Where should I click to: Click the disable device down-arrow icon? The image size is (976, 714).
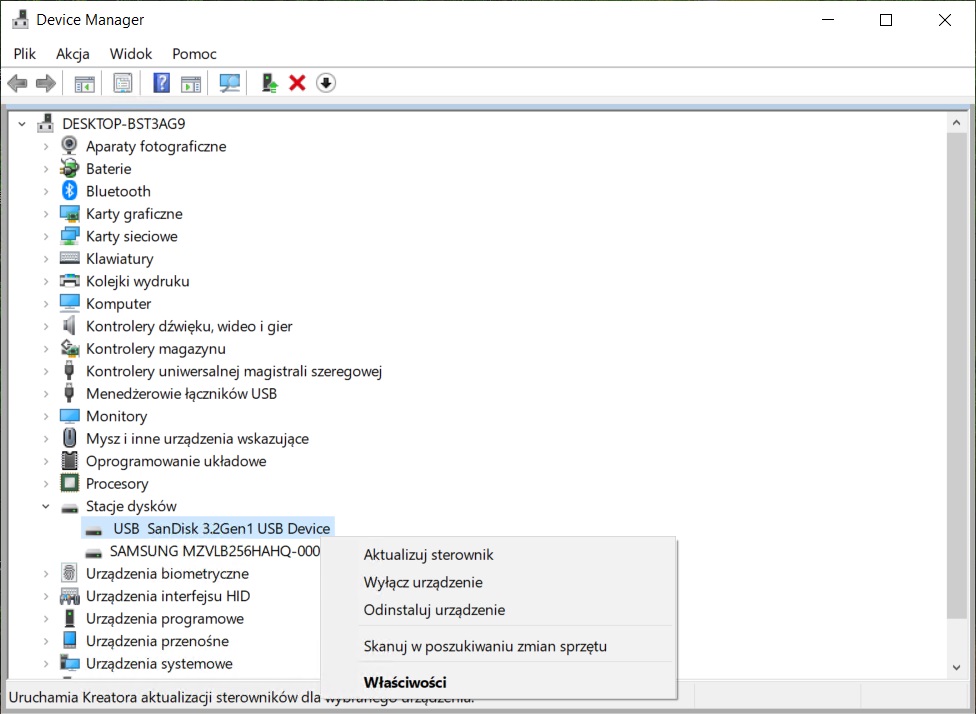[326, 83]
